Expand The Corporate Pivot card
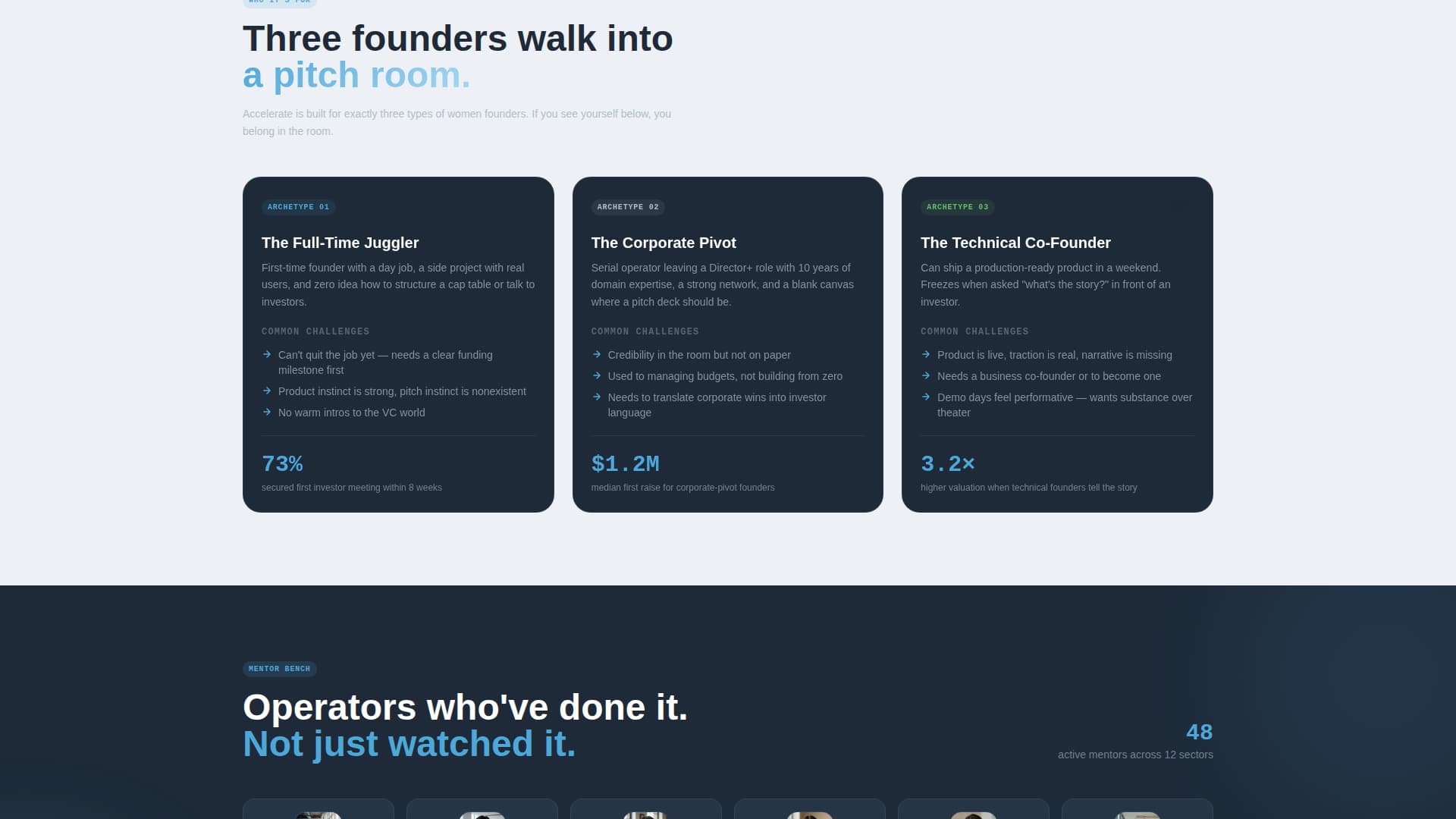Image resolution: width=1456 pixels, height=819 pixels. click(x=727, y=343)
